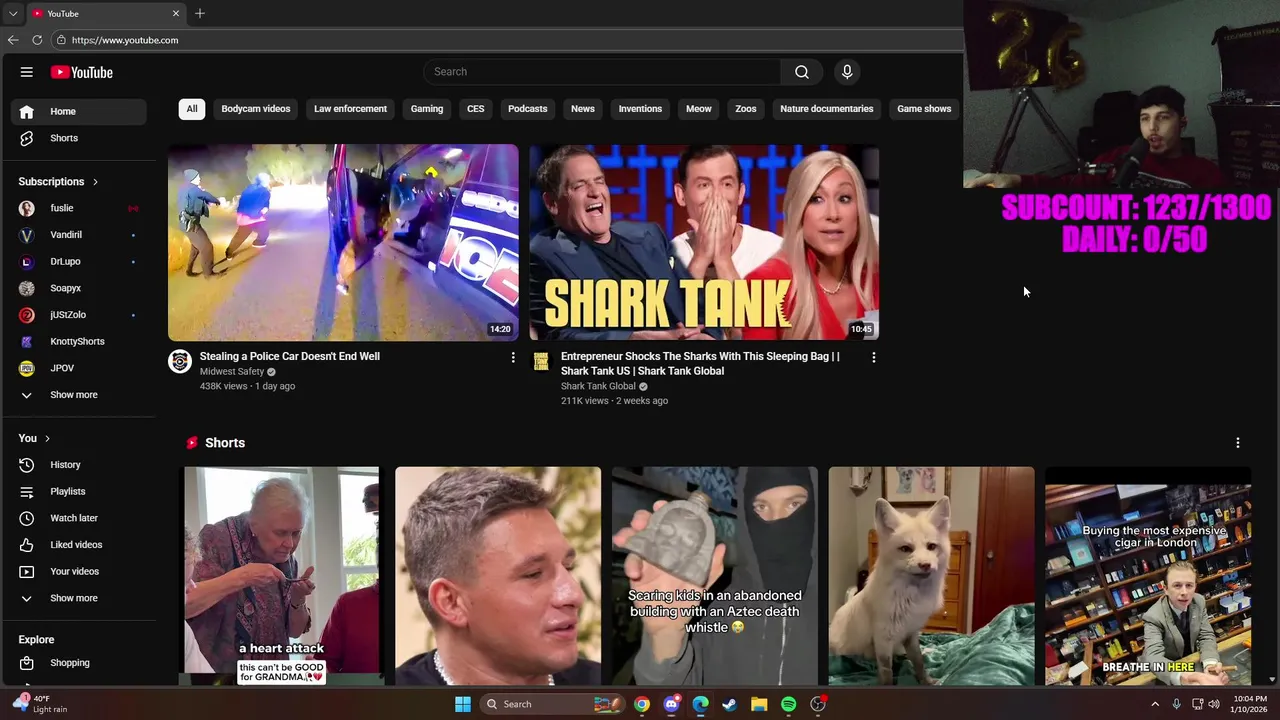Select Bodycam videos filter chip

[256, 109]
